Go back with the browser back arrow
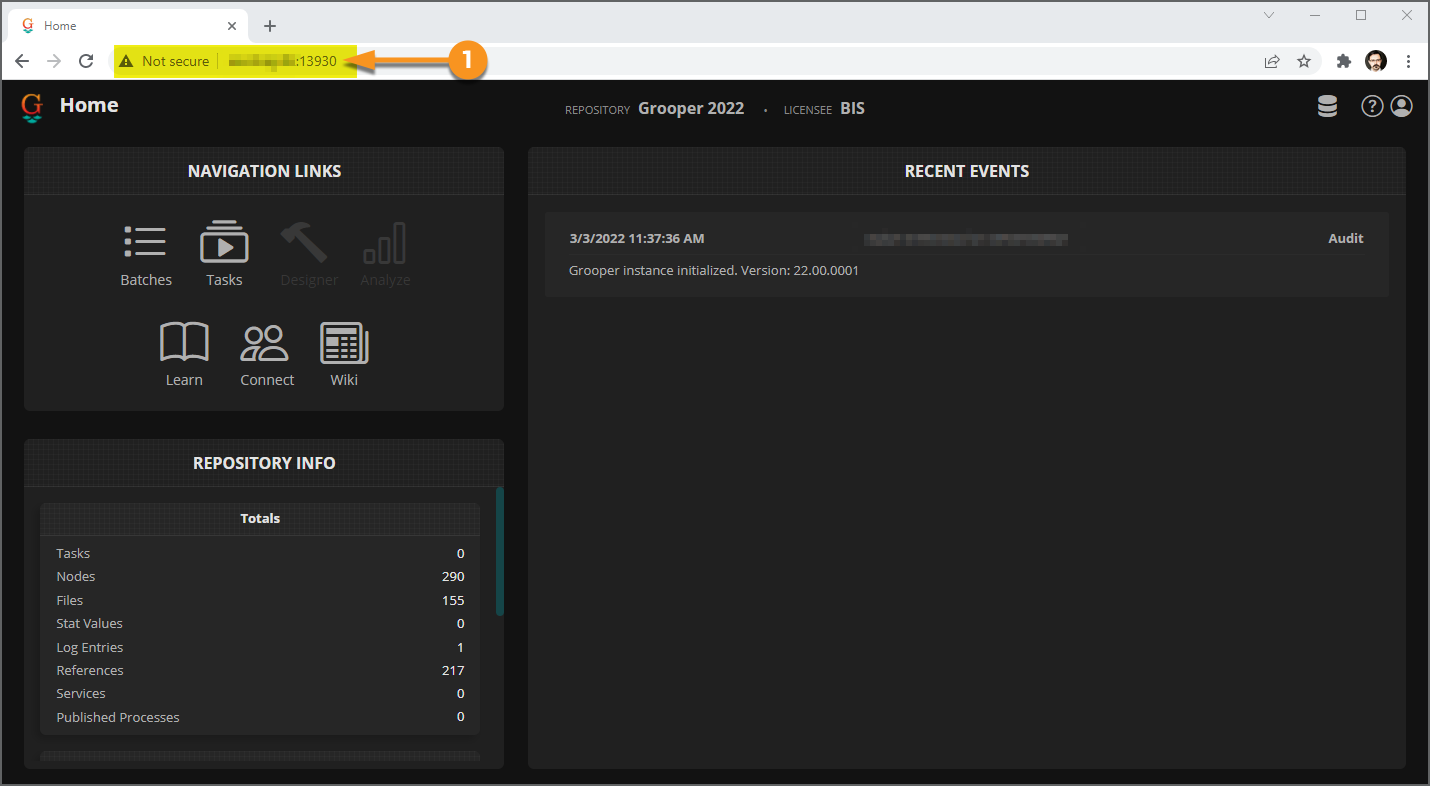Viewport: 1430px width, 786px height. (x=22, y=61)
